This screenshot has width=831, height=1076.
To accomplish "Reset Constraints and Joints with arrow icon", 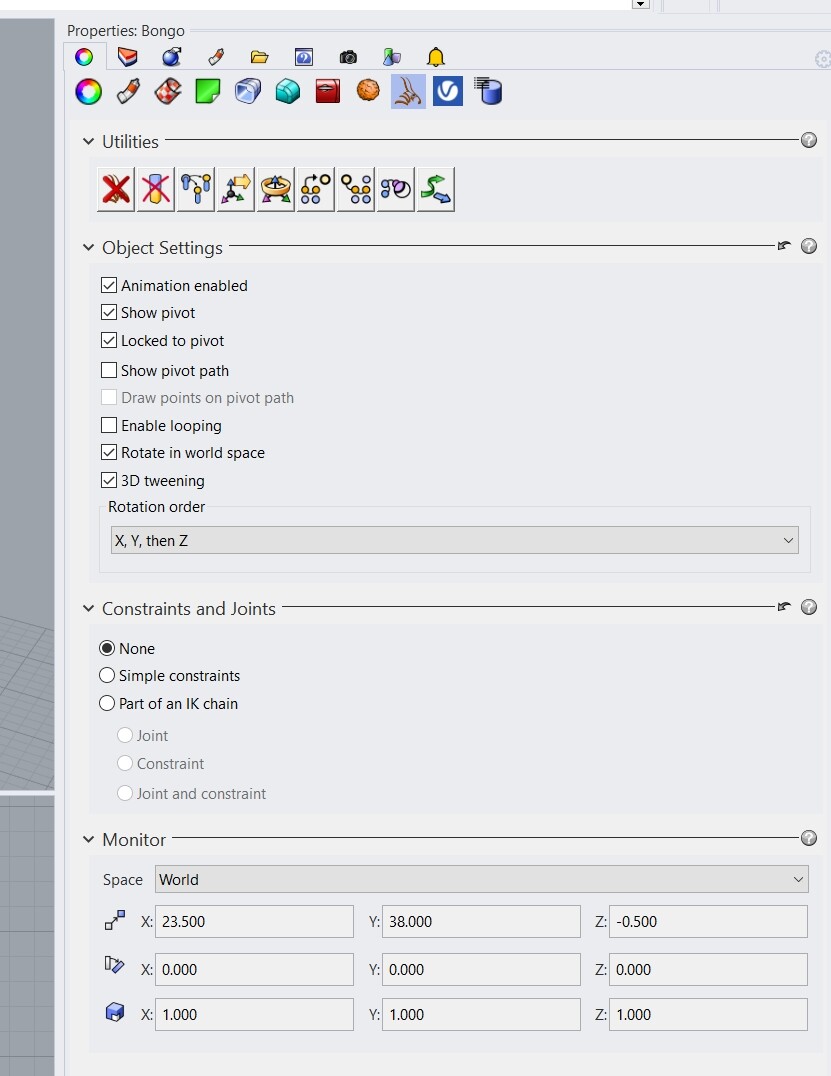I will tap(784, 607).
